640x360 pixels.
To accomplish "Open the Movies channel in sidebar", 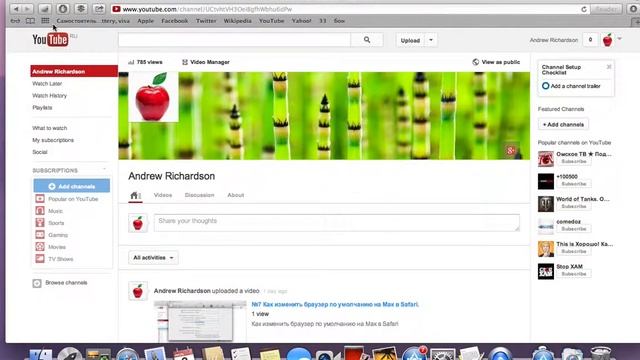I will click(x=51, y=247).
